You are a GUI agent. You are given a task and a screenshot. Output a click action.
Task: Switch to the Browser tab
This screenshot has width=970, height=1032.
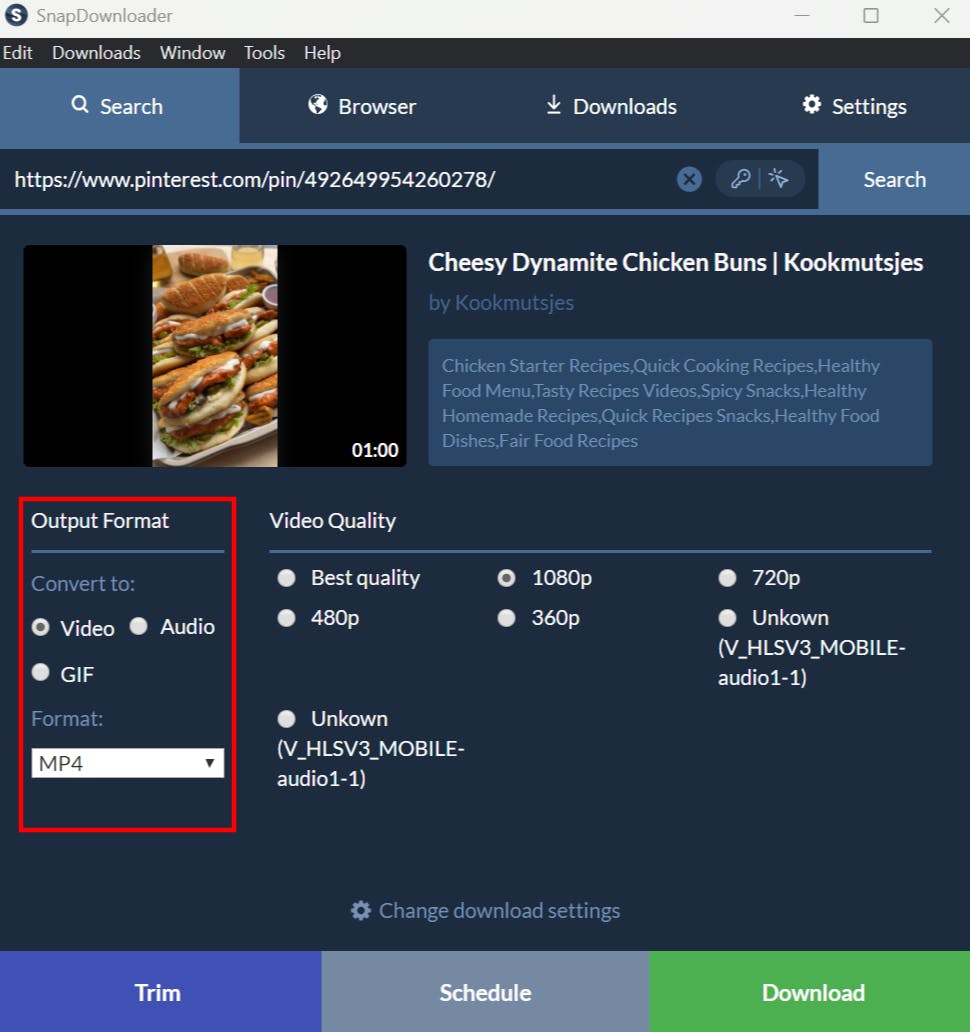362,106
